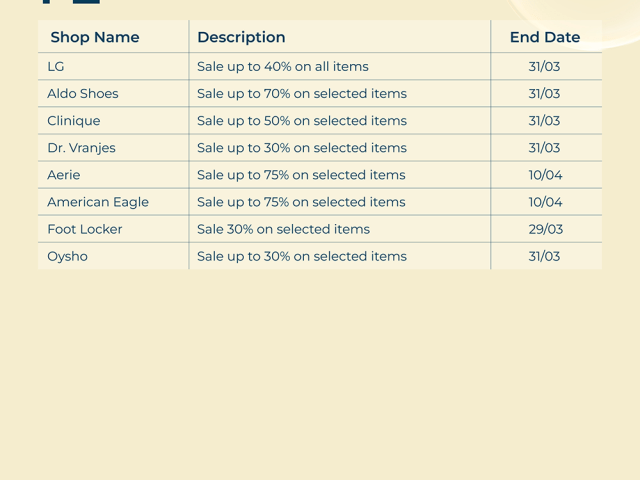Select the Aldo Shoes shop cell
Image resolution: width=640 pixels, height=480 pixels.
(x=83, y=94)
